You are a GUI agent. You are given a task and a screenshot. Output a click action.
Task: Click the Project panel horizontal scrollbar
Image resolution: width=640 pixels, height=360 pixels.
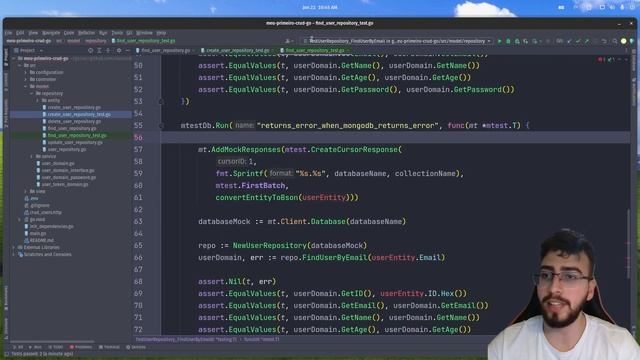tap(52, 341)
